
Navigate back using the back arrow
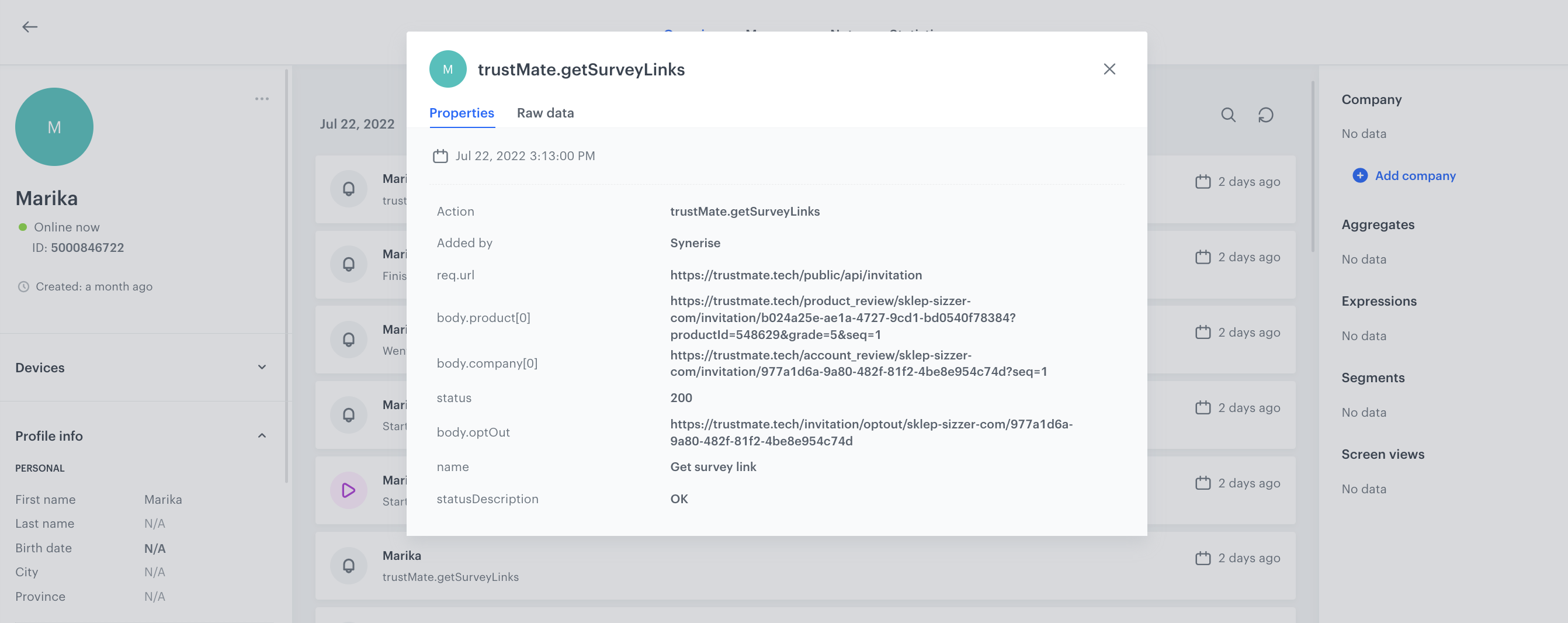(29, 27)
